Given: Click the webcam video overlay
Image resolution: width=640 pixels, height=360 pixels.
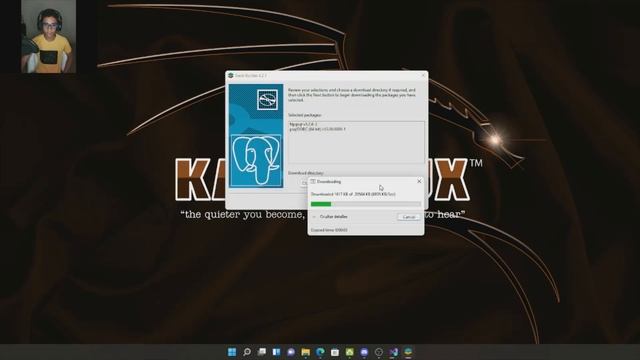Looking at the screenshot, I should pyautogui.click(x=48, y=36).
